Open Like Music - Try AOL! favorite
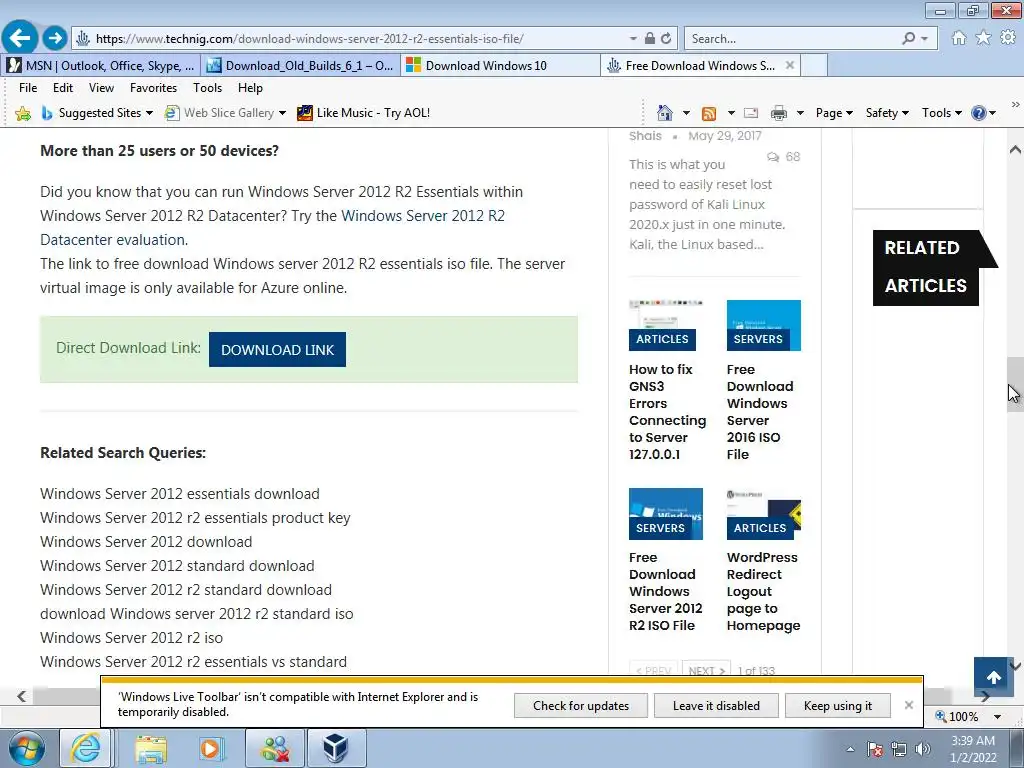1024x768 pixels. 364,113
